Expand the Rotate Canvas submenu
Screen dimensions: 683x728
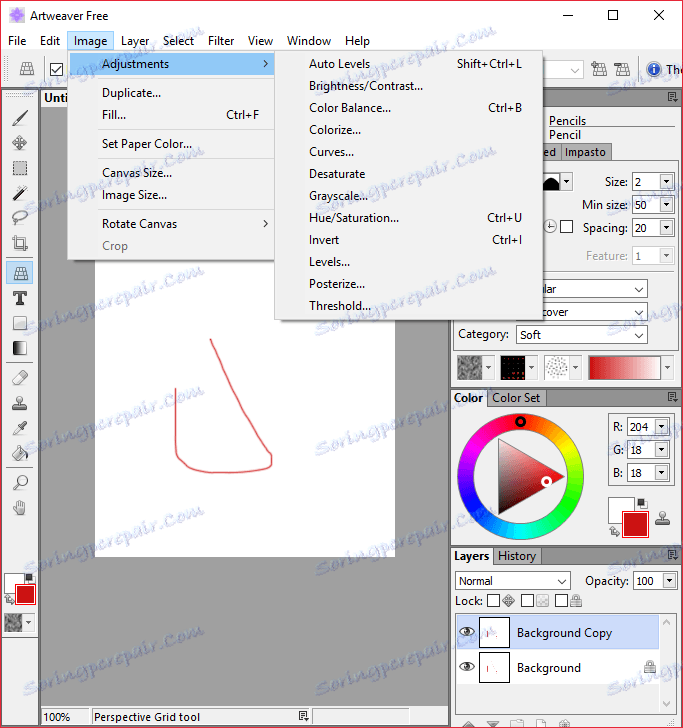(x=171, y=224)
